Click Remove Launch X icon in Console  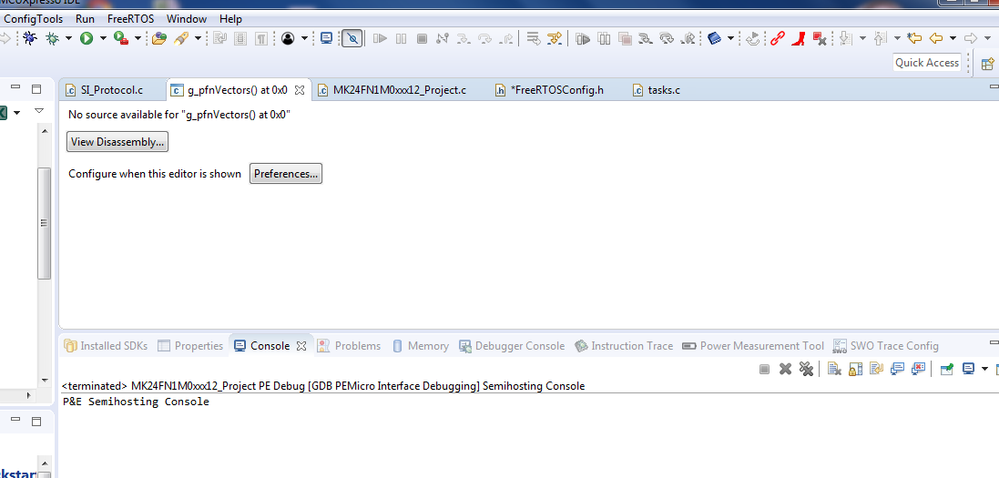click(x=786, y=368)
